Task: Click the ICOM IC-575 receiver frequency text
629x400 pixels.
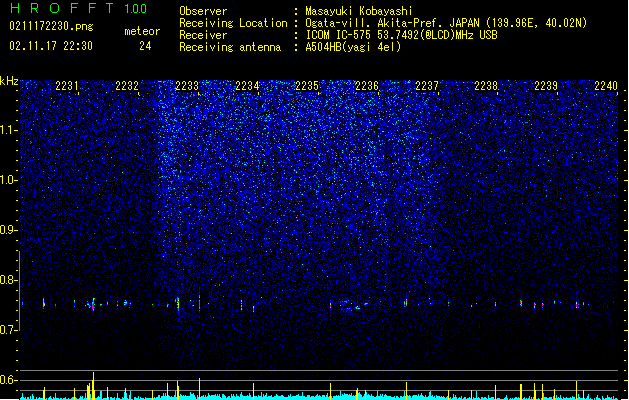Action: tap(401, 35)
